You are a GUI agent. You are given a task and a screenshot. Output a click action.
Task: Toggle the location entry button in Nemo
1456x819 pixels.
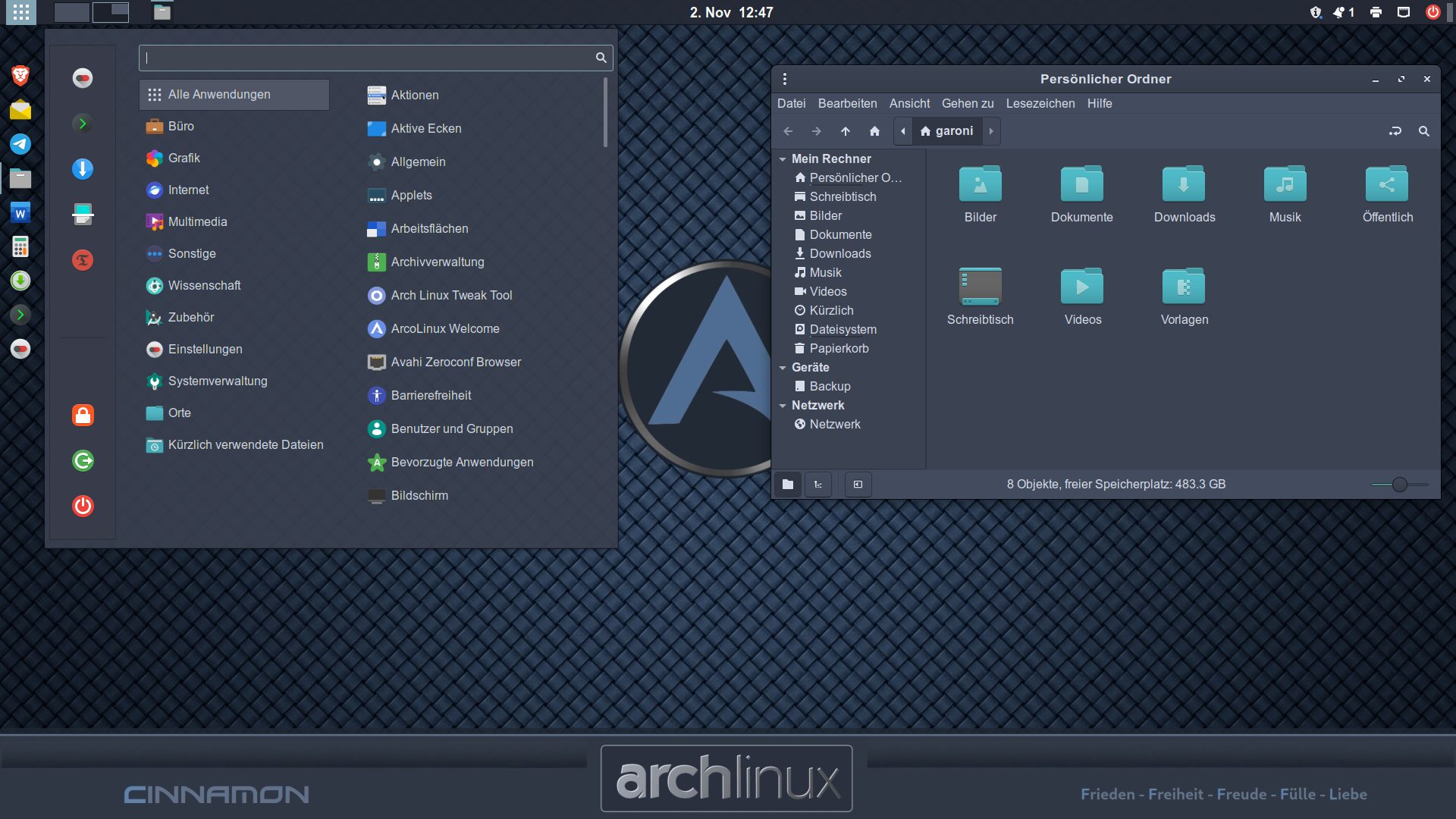1395,131
